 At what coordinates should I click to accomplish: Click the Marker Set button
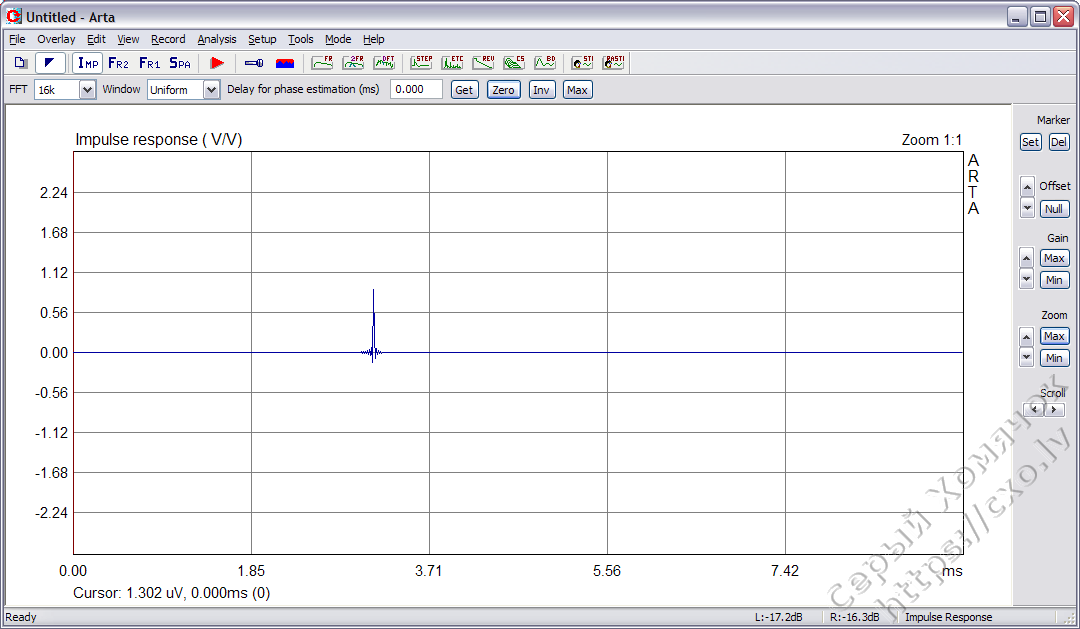[x=1030, y=142]
